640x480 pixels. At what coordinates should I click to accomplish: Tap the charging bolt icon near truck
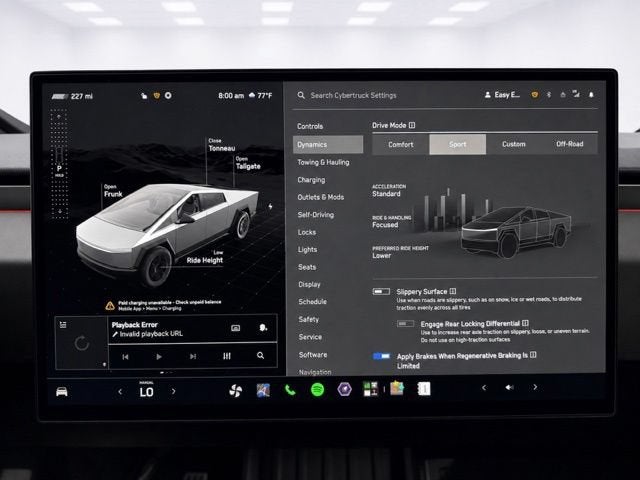pos(270,207)
